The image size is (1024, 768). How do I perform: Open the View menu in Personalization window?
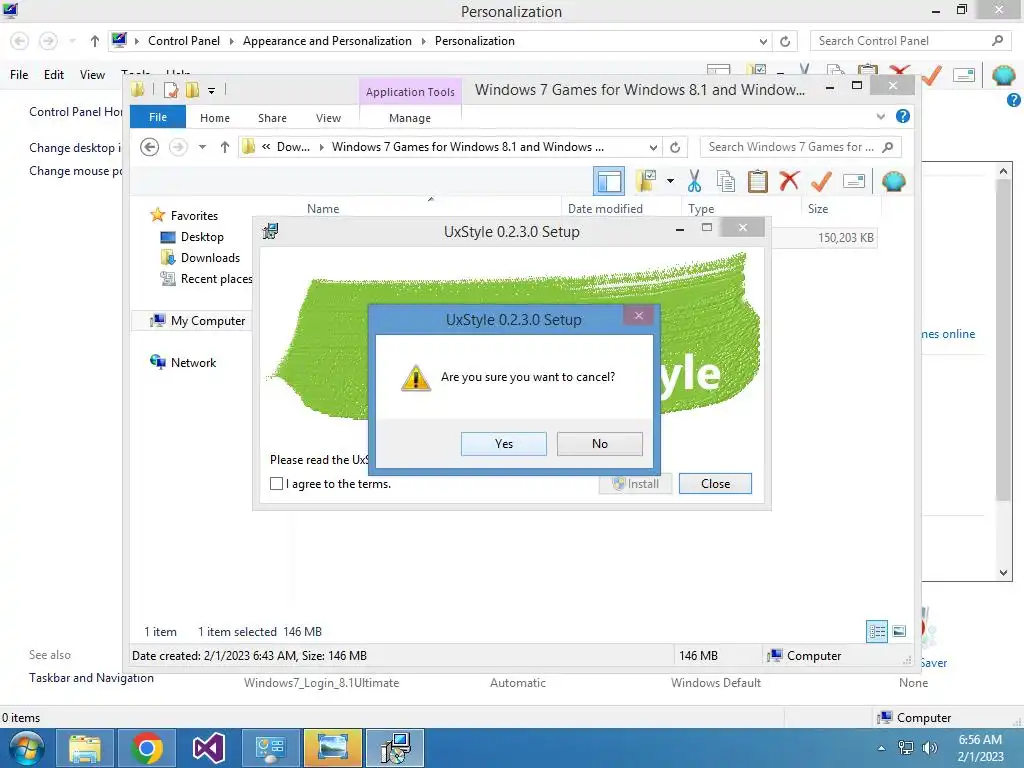(x=92, y=74)
